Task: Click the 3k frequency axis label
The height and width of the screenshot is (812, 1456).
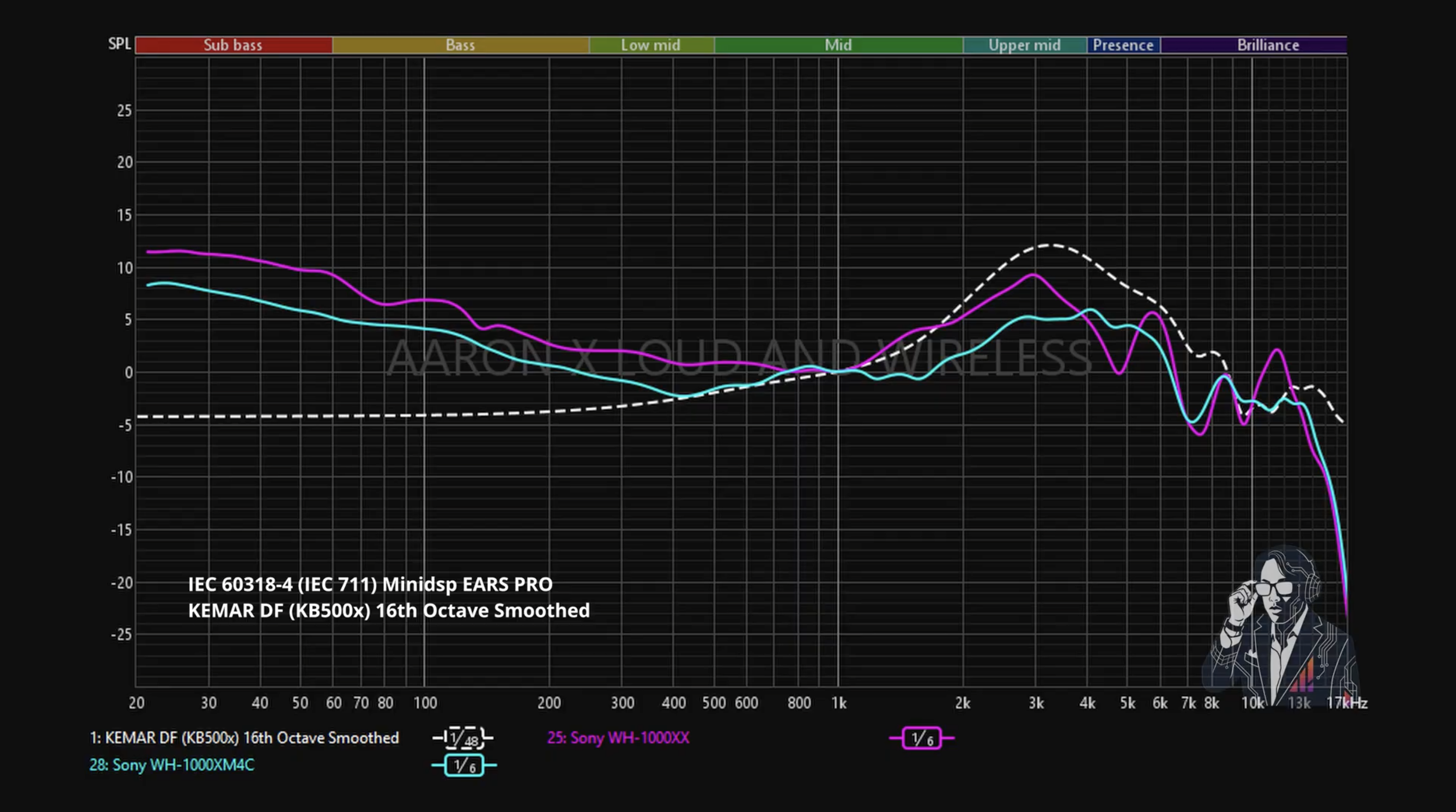Action: click(x=1036, y=703)
